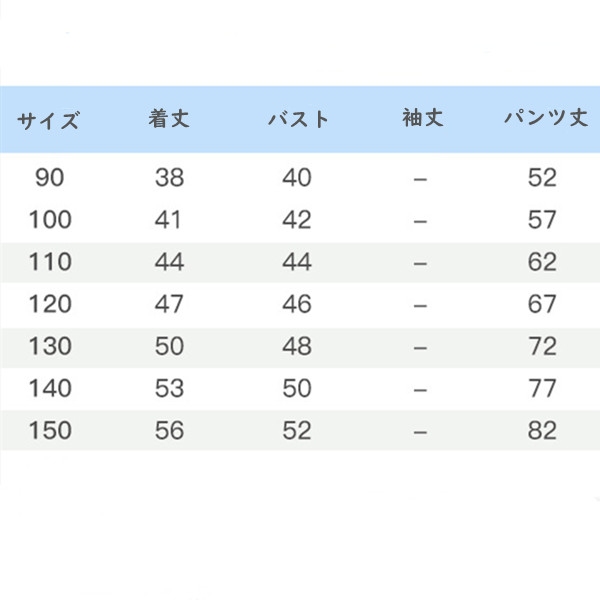
Task: Click the パンツ丈 value 67 cell
Action: pyautogui.click(x=542, y=304)
